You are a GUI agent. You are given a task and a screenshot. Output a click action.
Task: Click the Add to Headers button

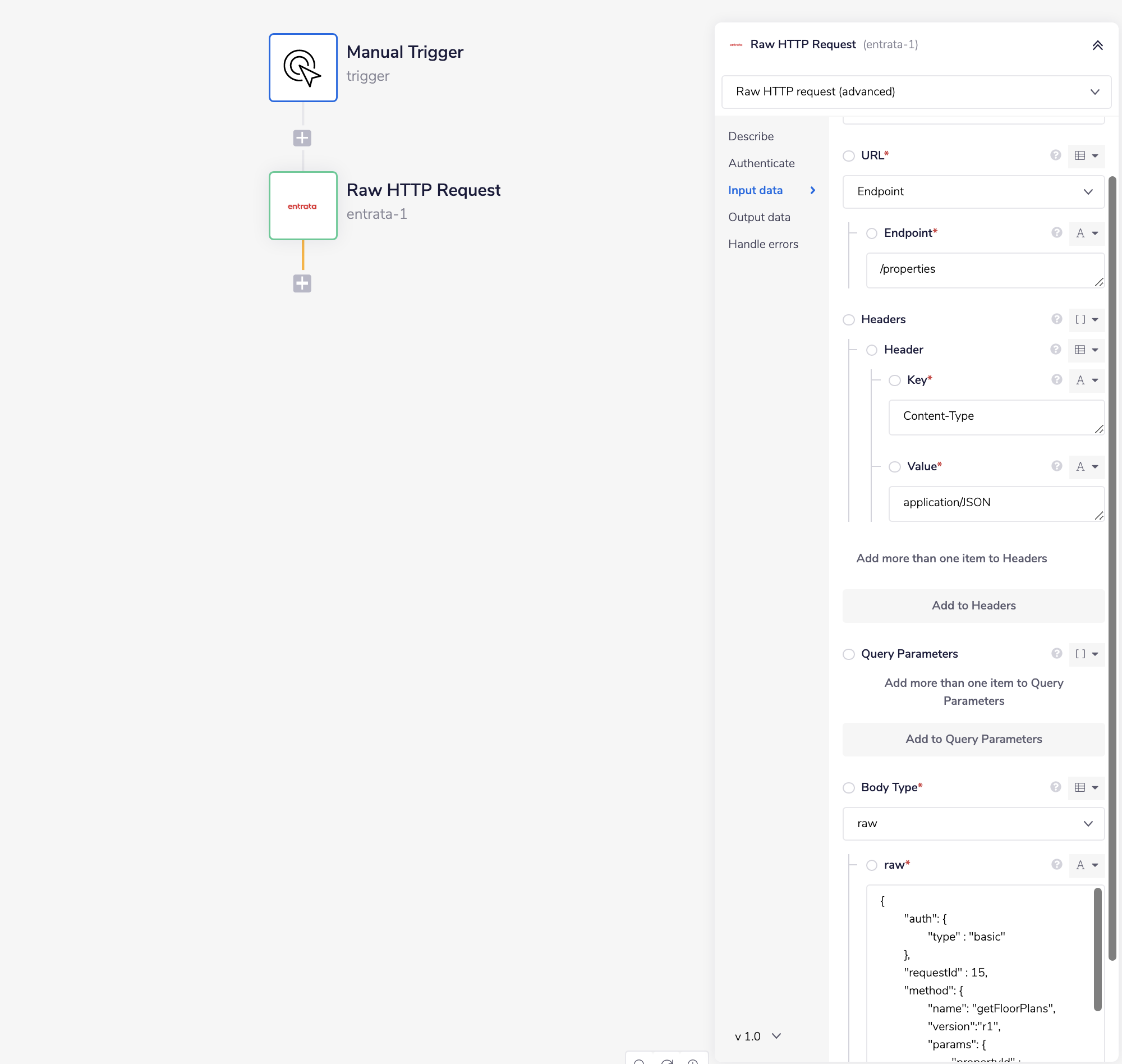(973, 606)
